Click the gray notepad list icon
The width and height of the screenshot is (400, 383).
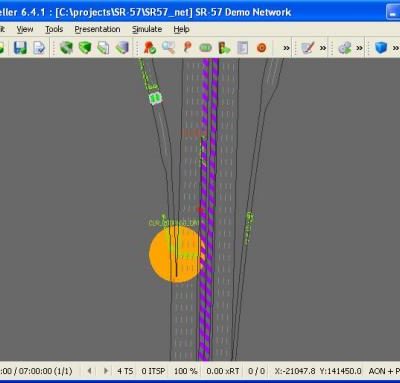(x=242, y=48)
